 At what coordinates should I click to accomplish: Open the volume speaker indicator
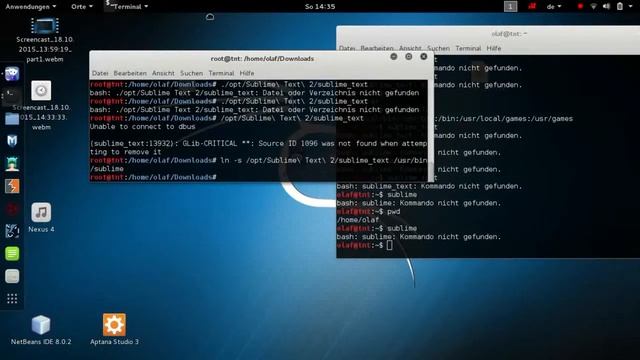point(607,6)
